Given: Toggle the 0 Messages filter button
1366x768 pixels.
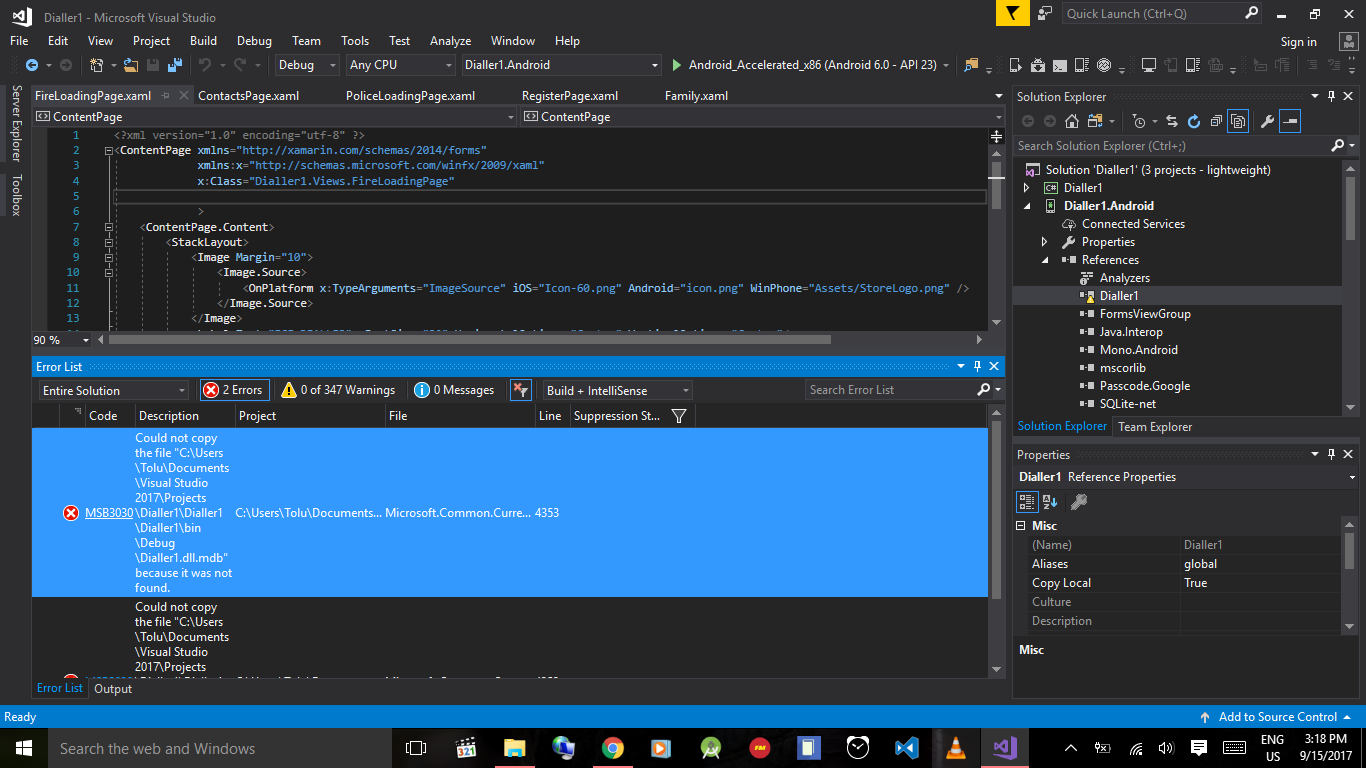Looking at the screenshot, I should tap(455, 390).
